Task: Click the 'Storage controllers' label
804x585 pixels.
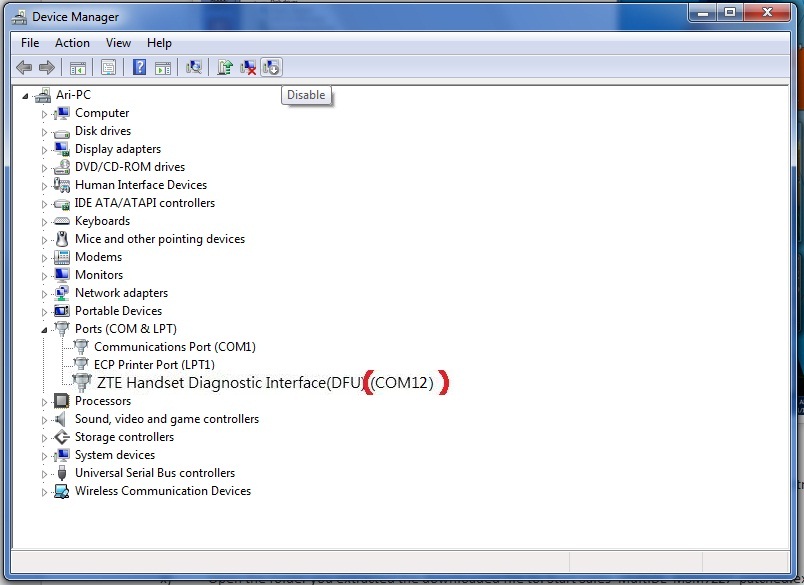Action: click(125, 437)
